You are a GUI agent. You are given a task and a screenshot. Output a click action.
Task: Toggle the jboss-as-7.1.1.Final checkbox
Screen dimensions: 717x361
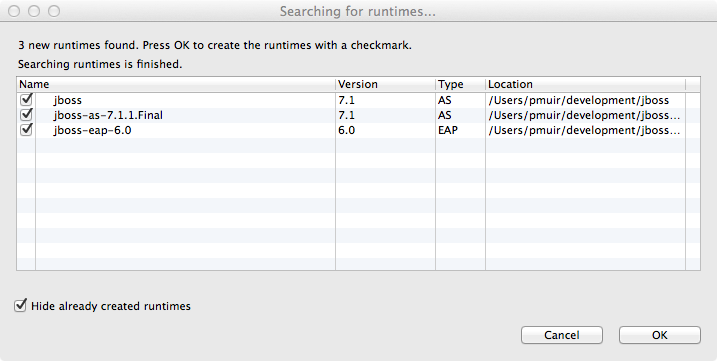click(x=27, y=114)
